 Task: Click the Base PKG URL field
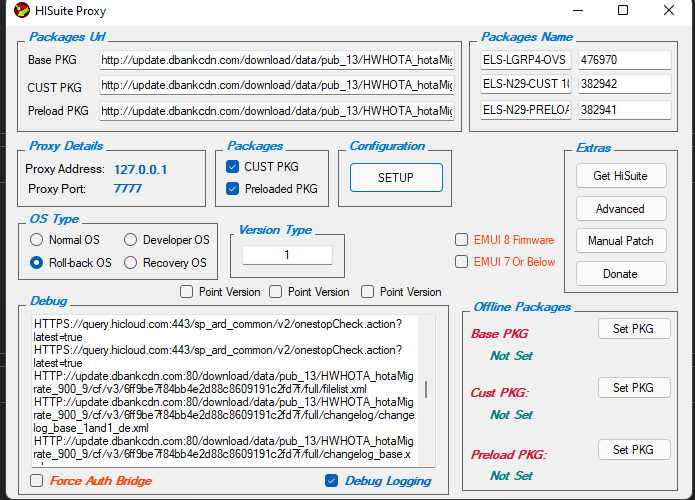(x=277, y=60)
